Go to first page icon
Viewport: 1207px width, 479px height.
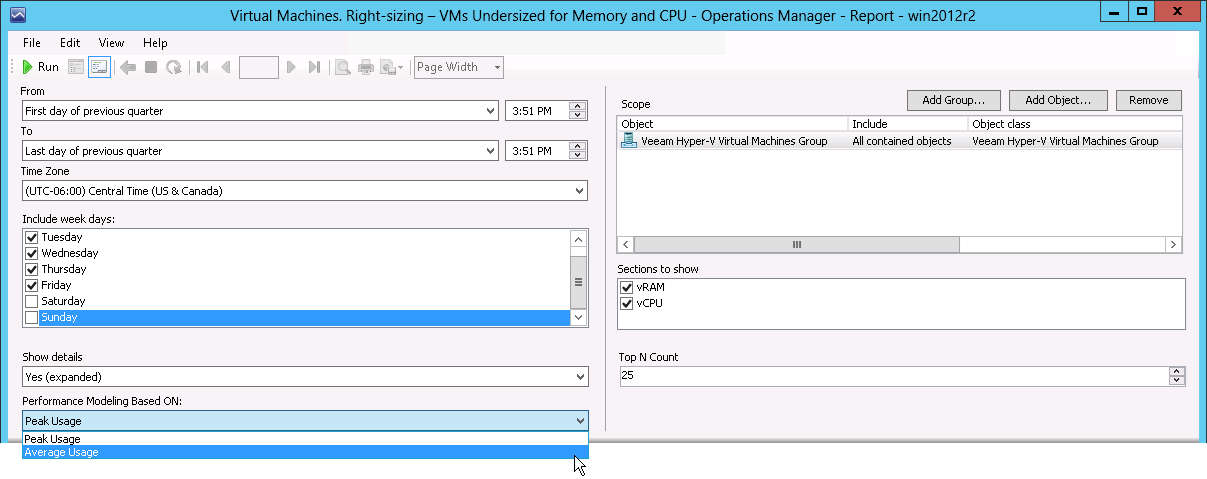(202, 67)
